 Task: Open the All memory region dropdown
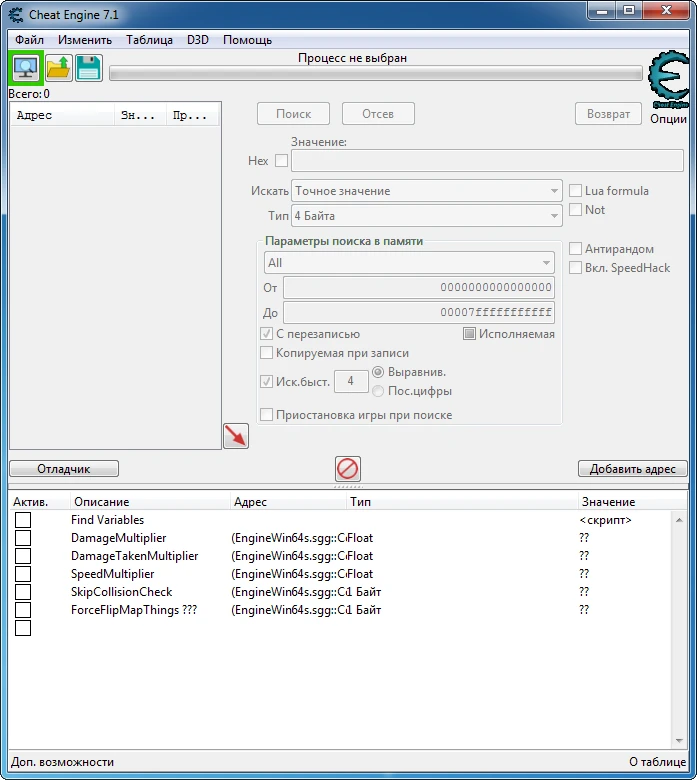[409, 263]
